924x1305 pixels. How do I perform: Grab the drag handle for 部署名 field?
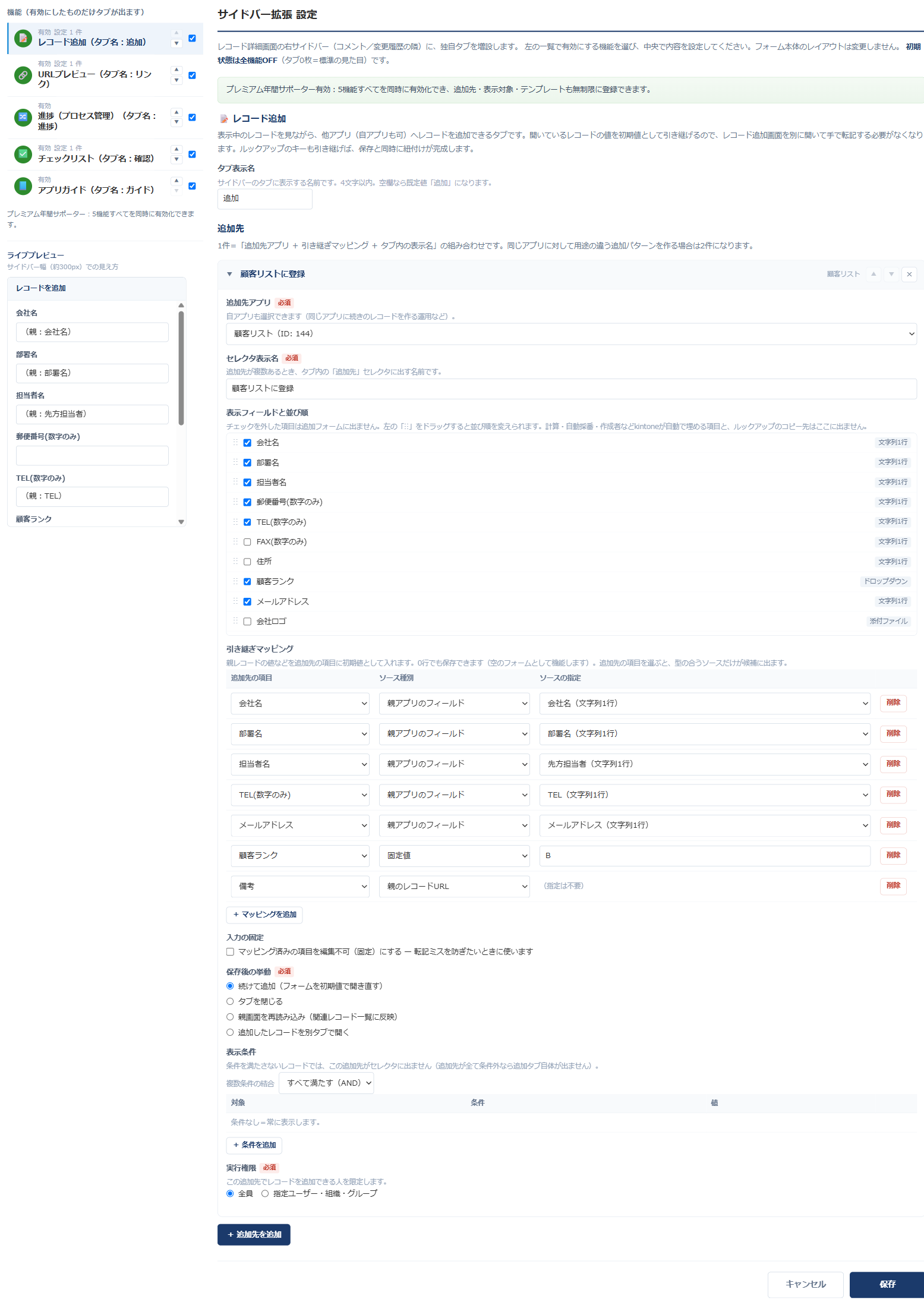point(235,462)
